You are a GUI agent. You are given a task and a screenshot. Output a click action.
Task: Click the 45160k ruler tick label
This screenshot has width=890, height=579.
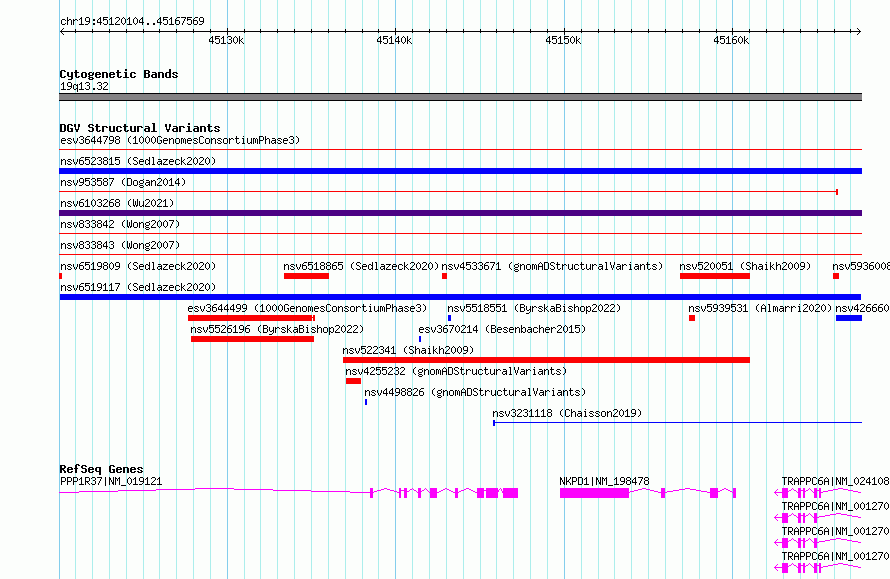tap(731, 40)
